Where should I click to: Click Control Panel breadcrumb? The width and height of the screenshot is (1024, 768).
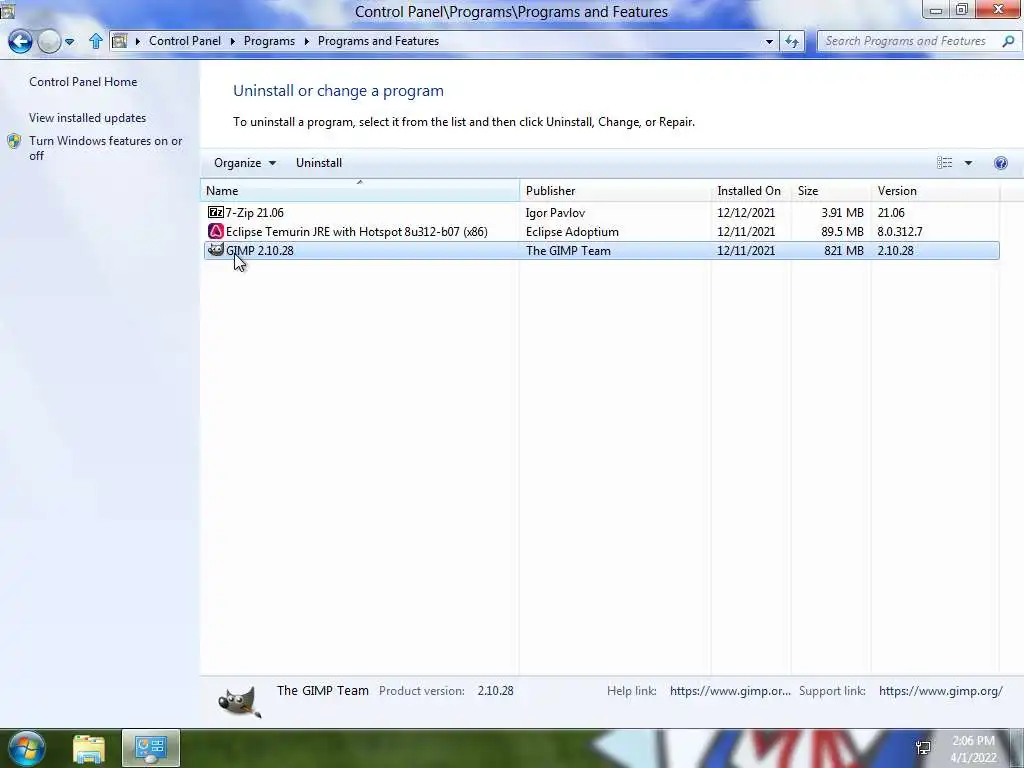185,40
